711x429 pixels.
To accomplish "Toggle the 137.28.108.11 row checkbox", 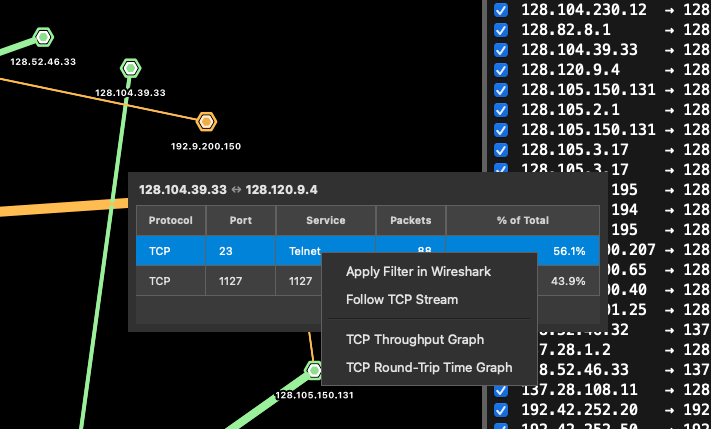I will pyautogui.click(x=501, y=390).
